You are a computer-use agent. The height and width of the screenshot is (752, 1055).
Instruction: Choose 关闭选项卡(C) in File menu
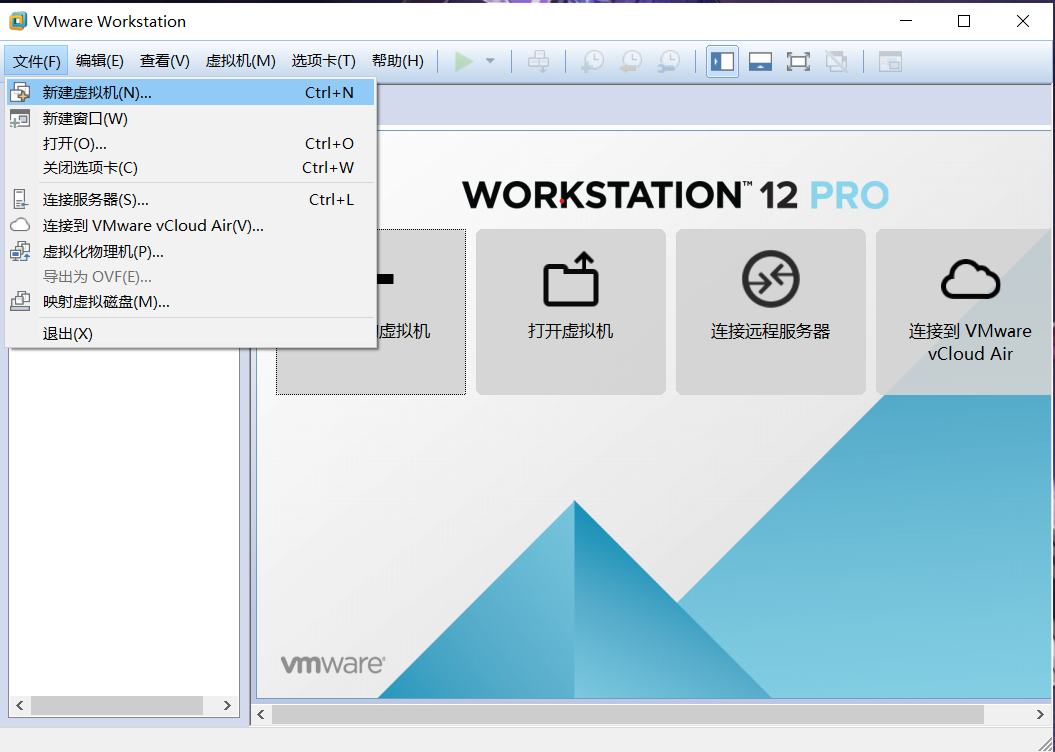pos(190,167)
